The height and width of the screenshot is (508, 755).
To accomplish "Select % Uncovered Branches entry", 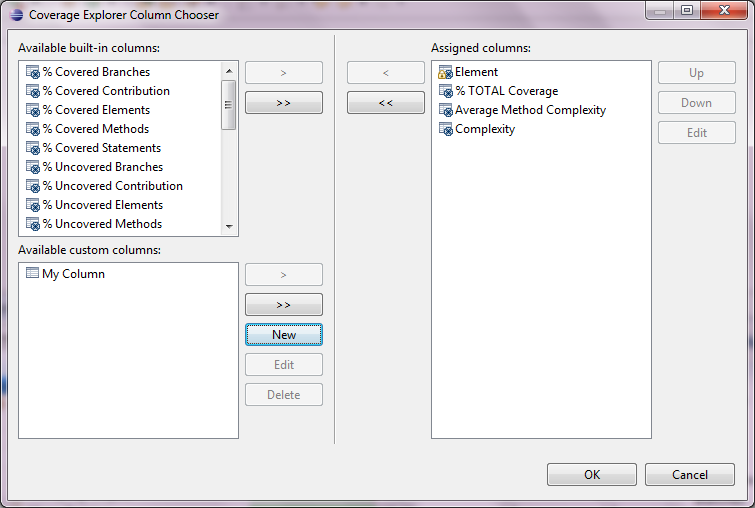I will coord(102,167).
